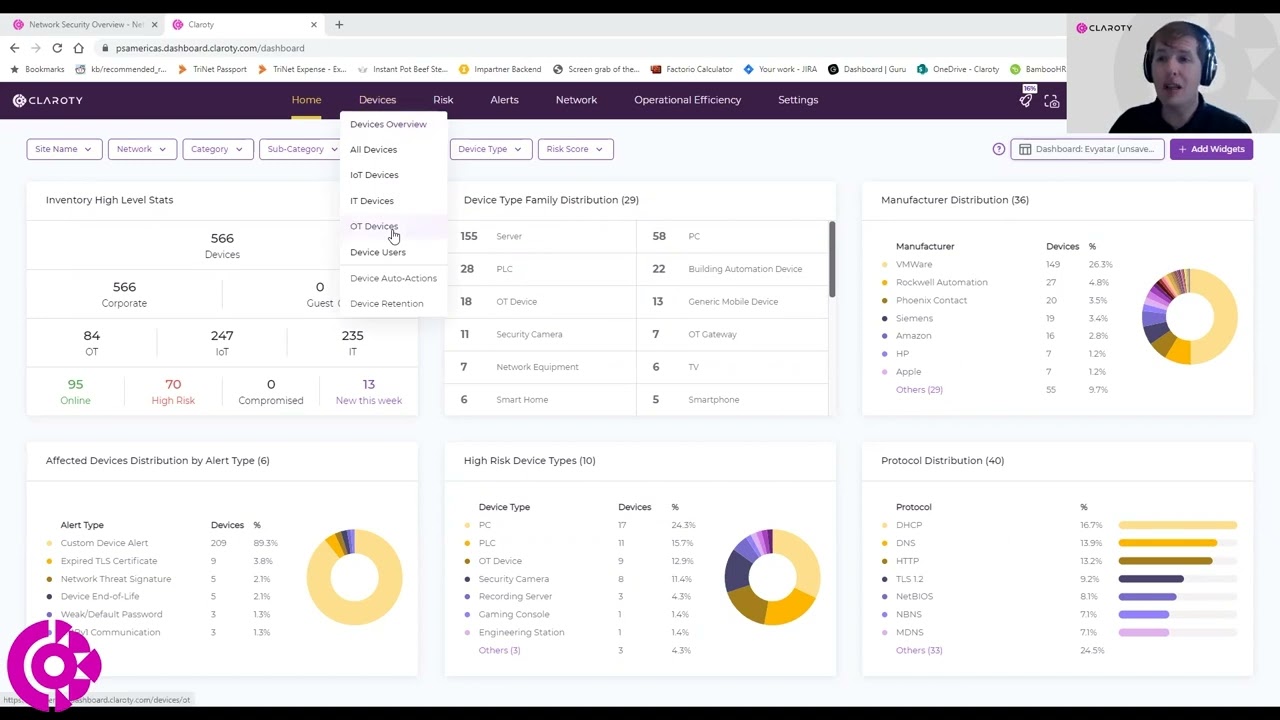Click the 95 Online stat
The height and width of the screenshot is (720, 1280).
click(75, 391)
